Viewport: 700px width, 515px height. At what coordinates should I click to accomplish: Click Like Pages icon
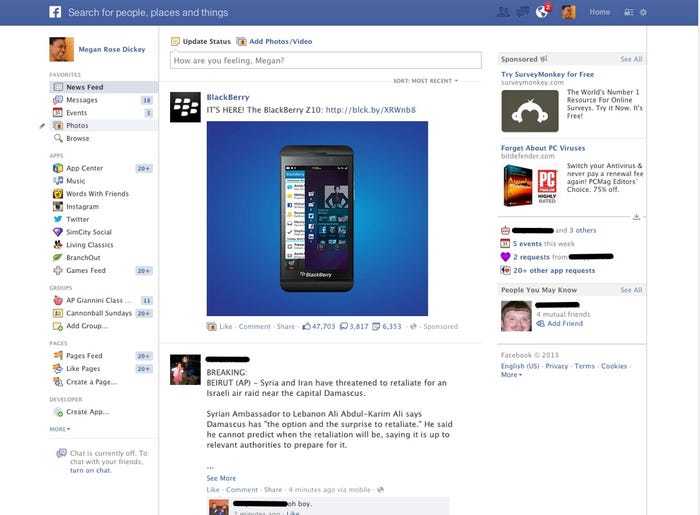click(58, 369)
